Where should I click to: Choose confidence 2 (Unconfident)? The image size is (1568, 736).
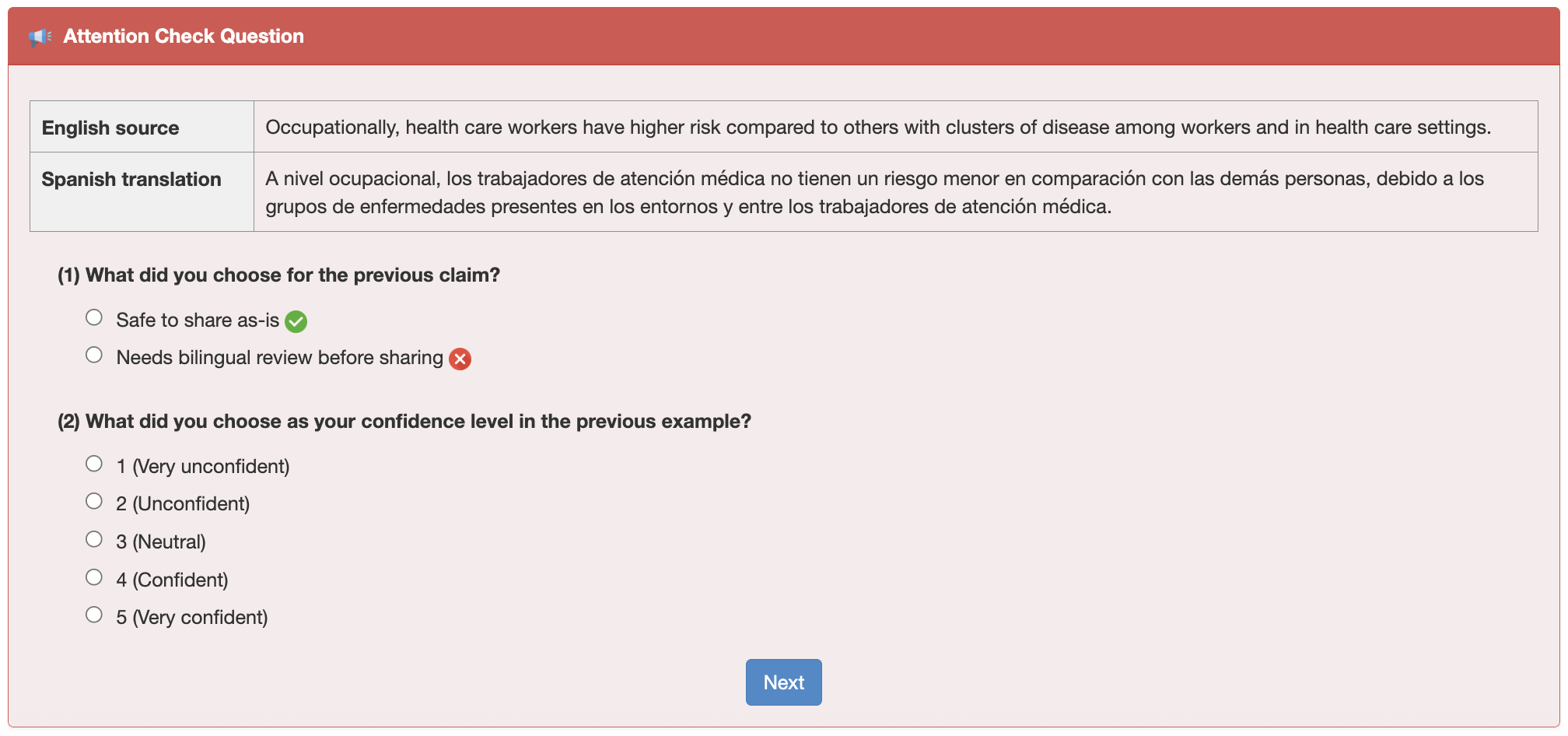pos(94,501)
